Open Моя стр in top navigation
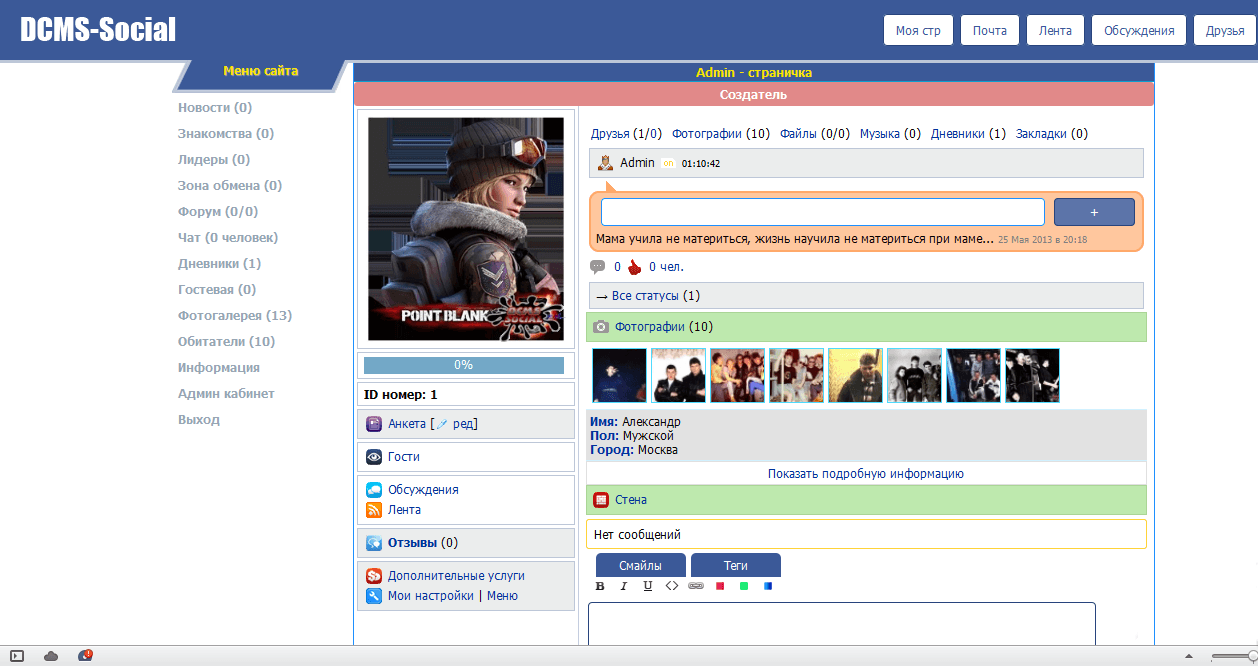Image resolution: width=1258 pixels, height=666 pixels. point(919,31)
